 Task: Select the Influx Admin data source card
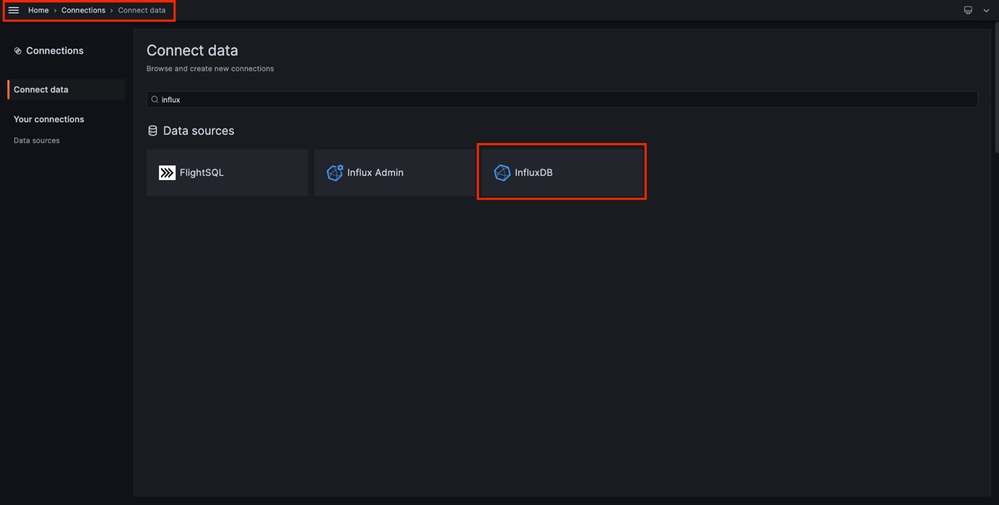395,173
